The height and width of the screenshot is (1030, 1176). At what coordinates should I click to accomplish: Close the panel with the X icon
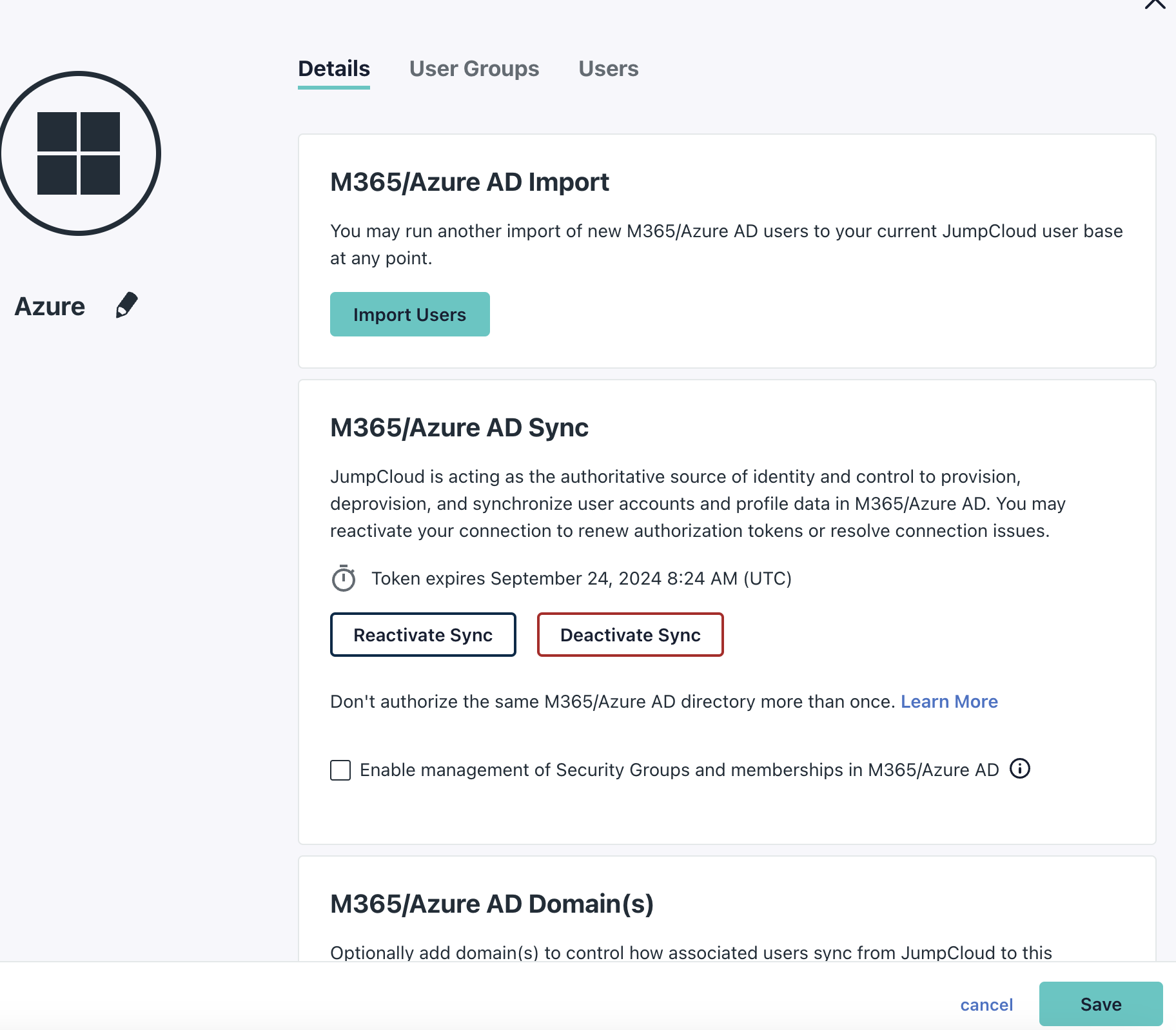pyautogui.click(x=1155, y=4)
